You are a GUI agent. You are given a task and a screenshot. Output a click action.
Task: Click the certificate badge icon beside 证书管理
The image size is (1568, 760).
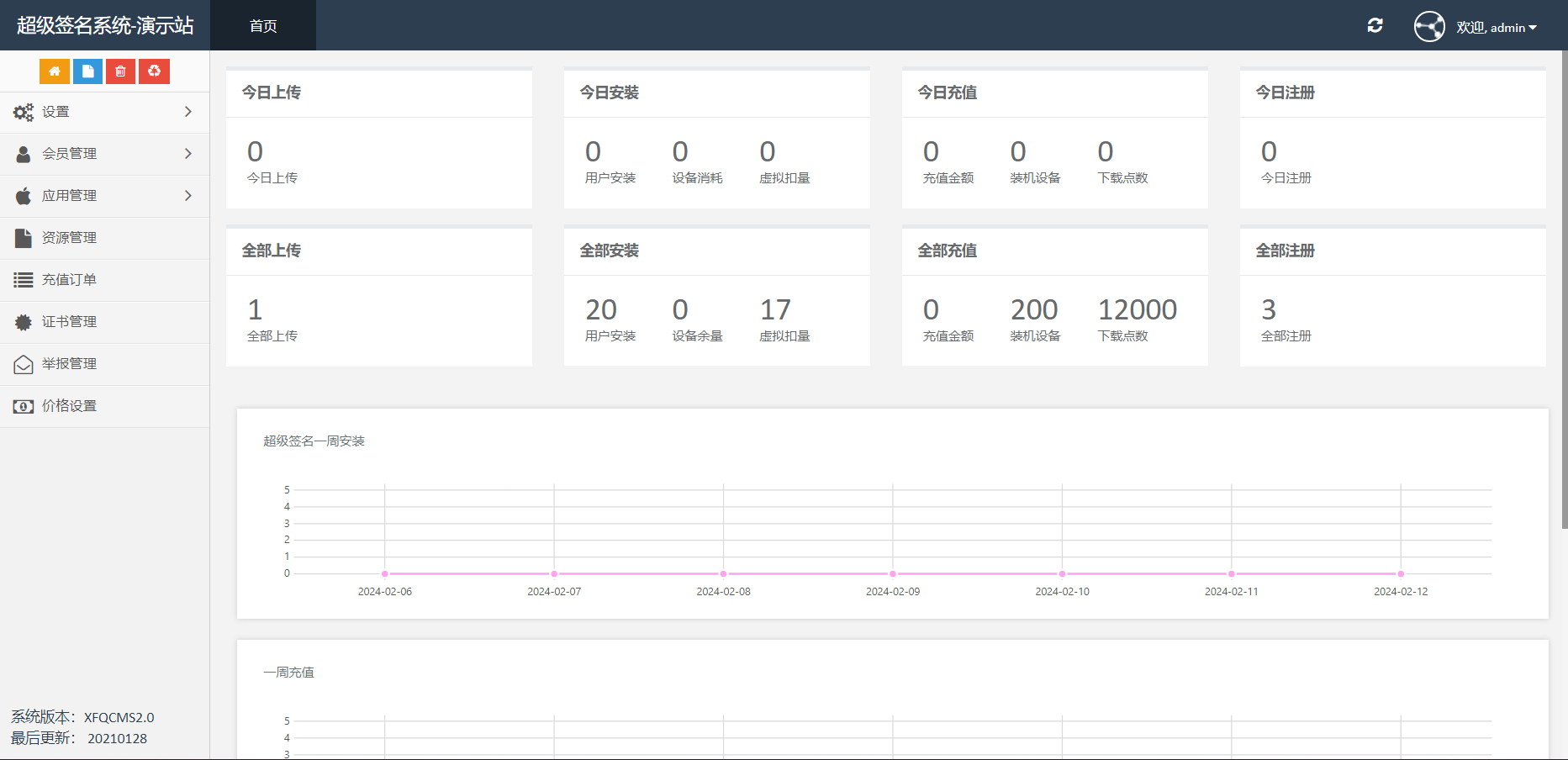pyautogui.click(x=24, y=322)
